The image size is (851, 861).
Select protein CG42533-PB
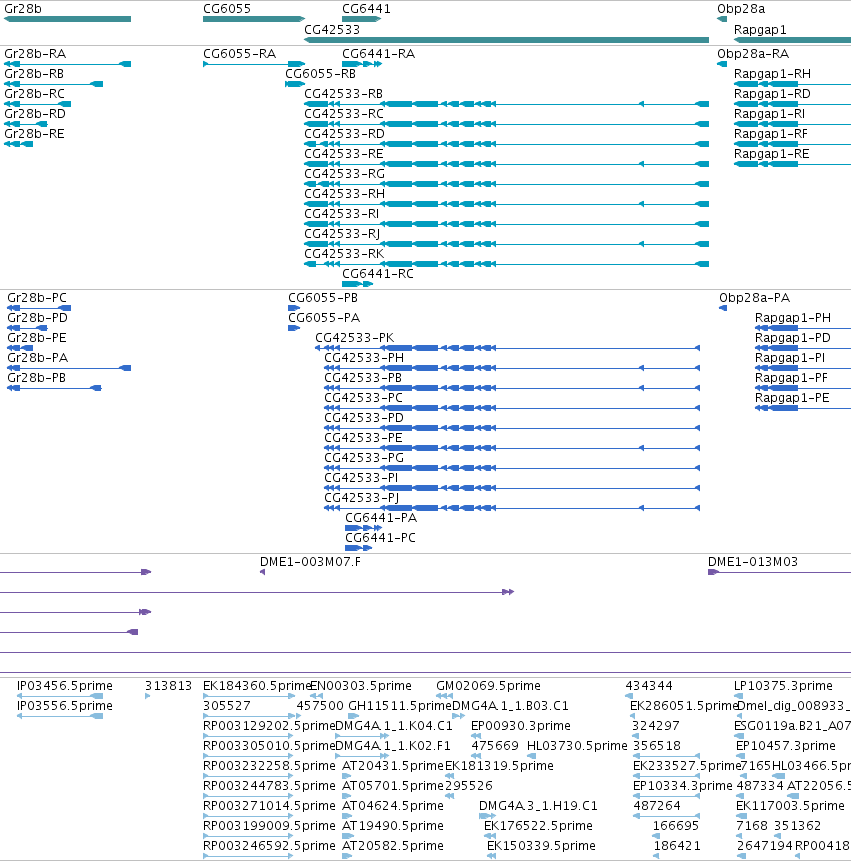point(363,378)
